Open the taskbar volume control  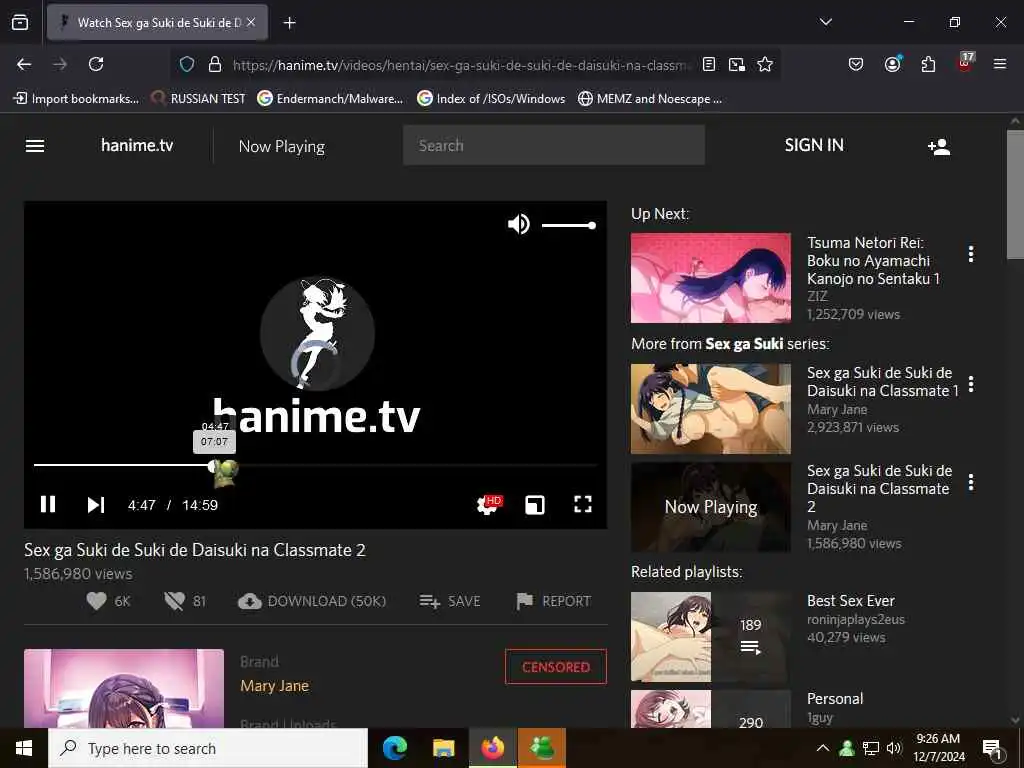(x=894, y=748)
